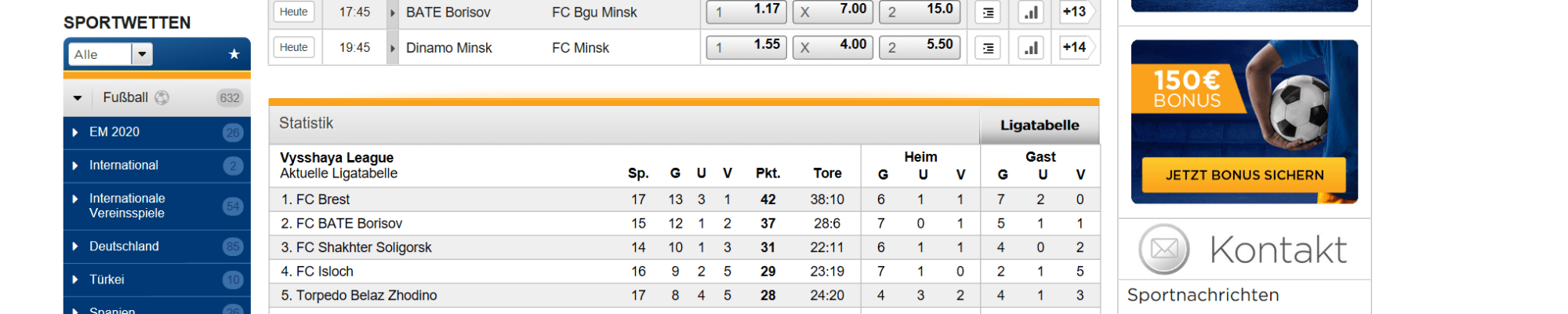This screenshot has height=314, width=1568.
Task: Open statistics bar-chart icon for Dinamo Minsk match
Action: tap(1031, 48)
